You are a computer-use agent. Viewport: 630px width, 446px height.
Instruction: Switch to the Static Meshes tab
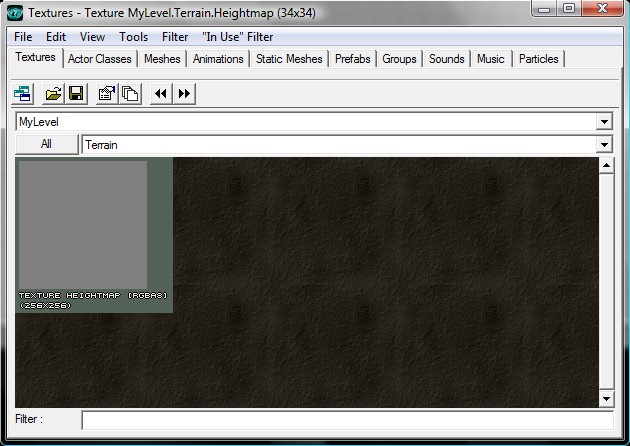[289, 59]
